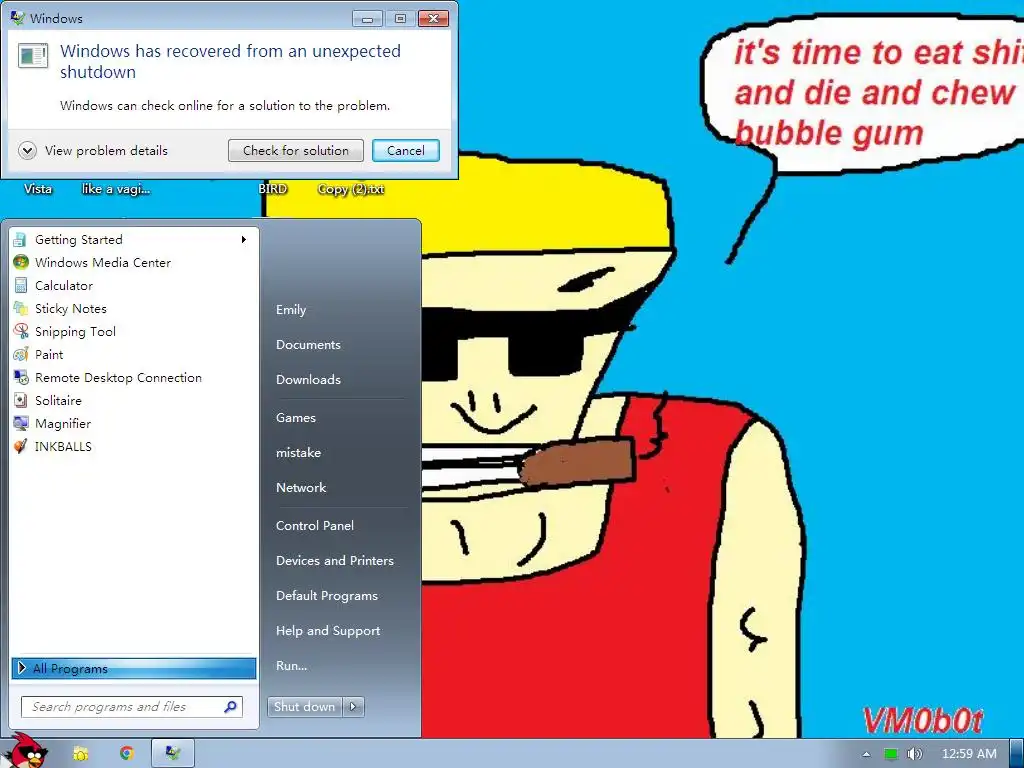Select the Windows dialog taskbar button

point(172,754)
